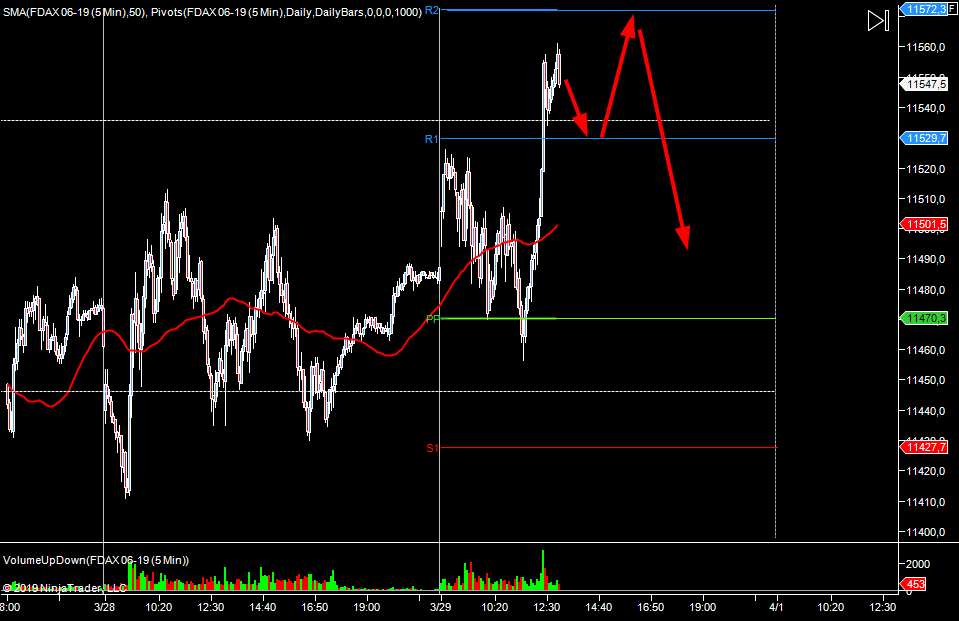Click the scroll-to-last-bar arrow icon
This screenshot has height=621, width=959.
[x=877, y=21]
